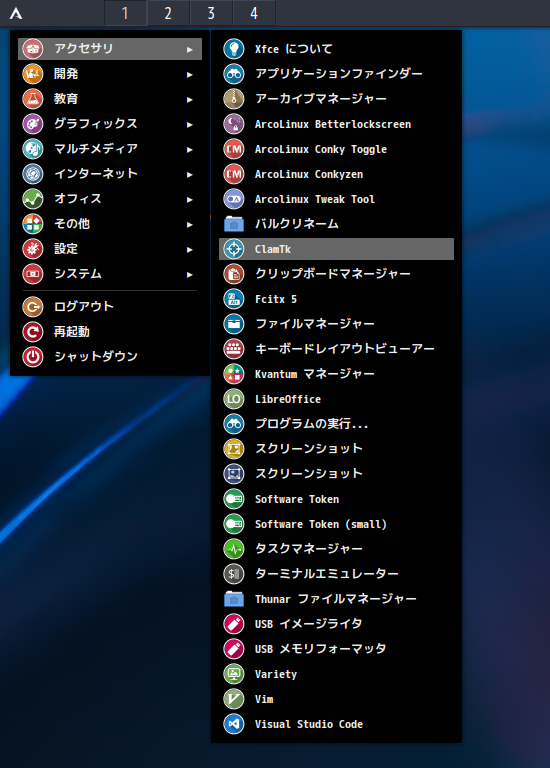Click the Vim icon
550x768 pixels.
[x=234, y=699]
